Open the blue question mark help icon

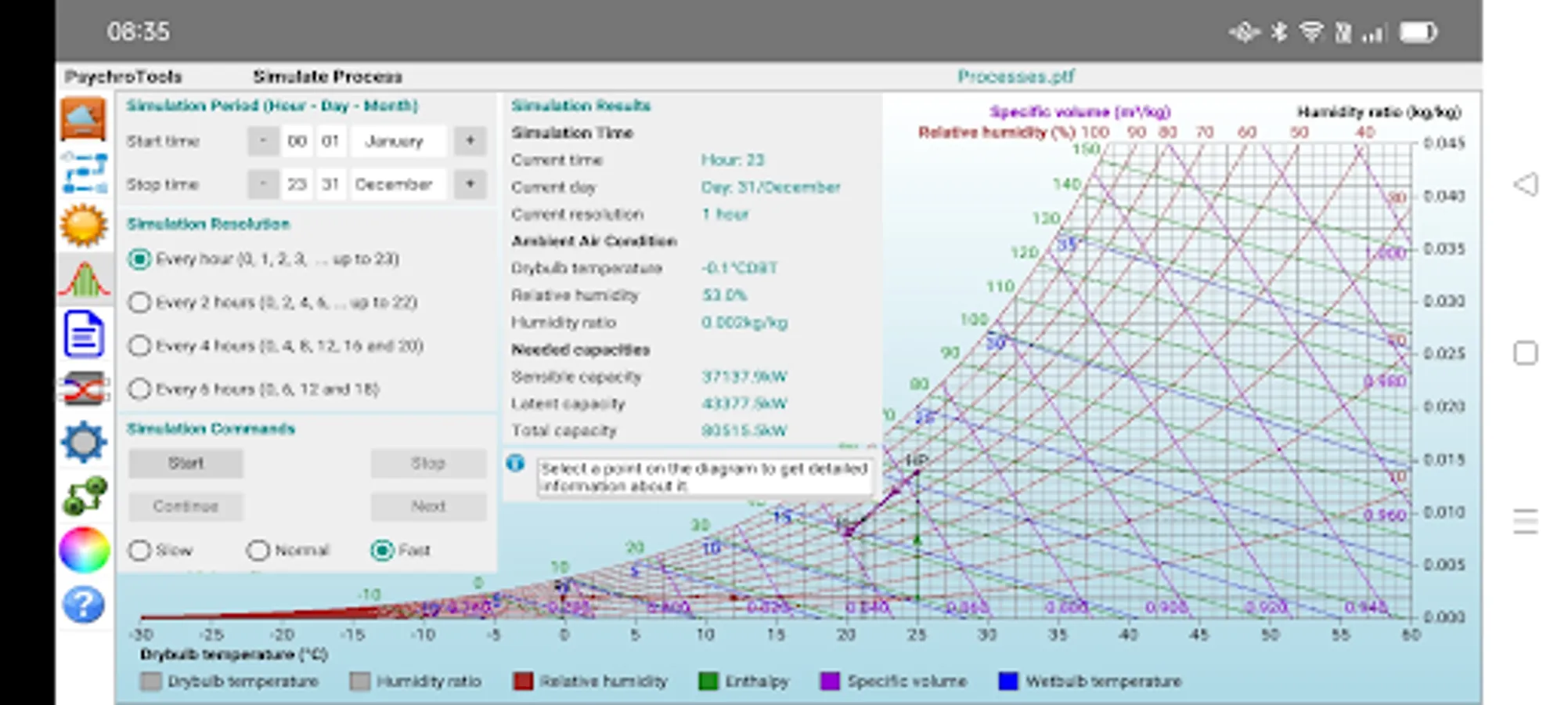(83, 605)
